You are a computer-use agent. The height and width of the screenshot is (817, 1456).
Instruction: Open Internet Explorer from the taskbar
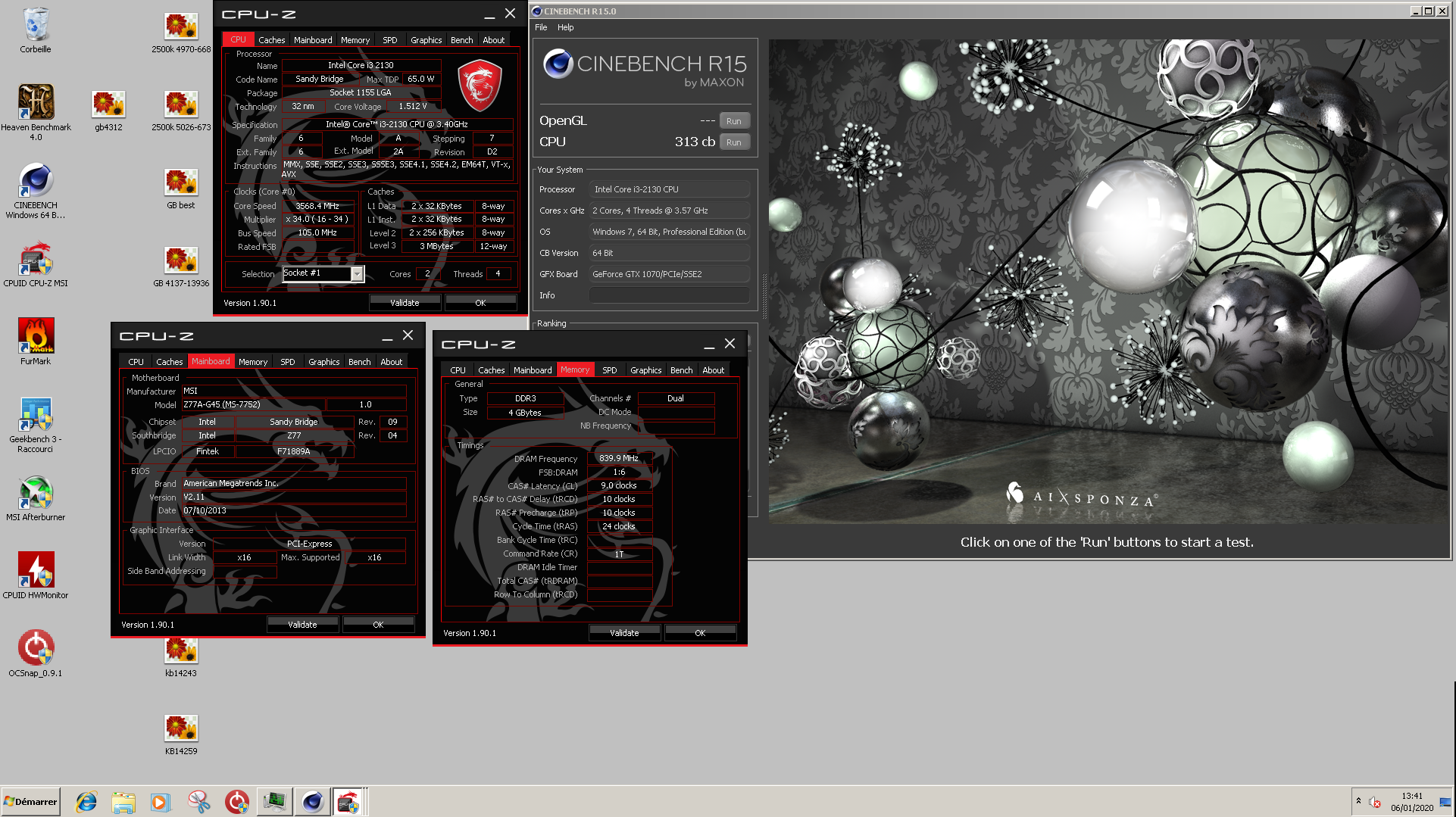tap(86, 802)
